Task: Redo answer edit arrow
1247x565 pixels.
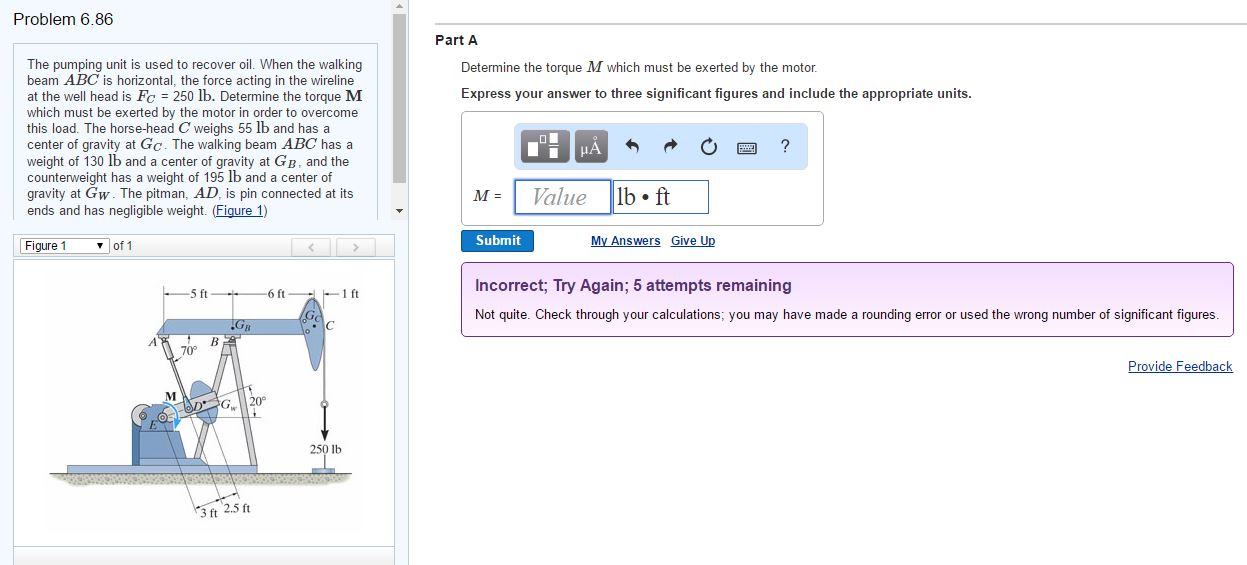Action: (x=670, y=147)
